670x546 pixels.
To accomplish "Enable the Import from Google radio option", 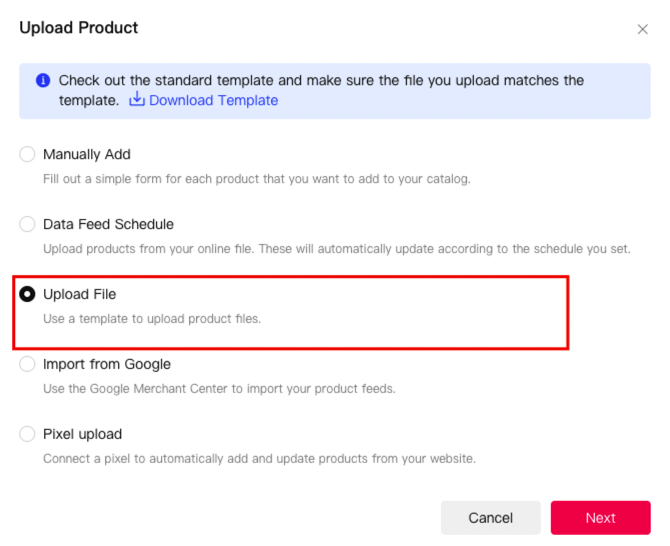I will [27, 364].
